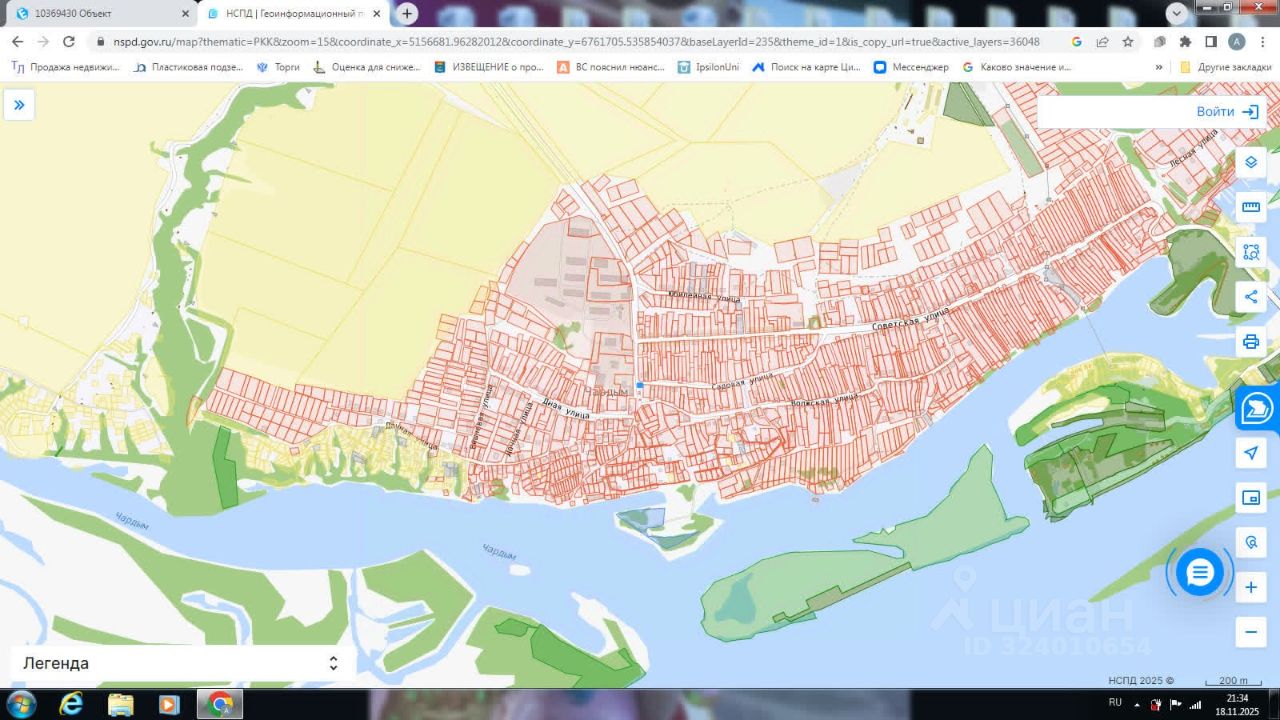Viewport: 1280px width, 720px height.
Task: Open the chat assistant bubble
Action: click(1199, 573)
